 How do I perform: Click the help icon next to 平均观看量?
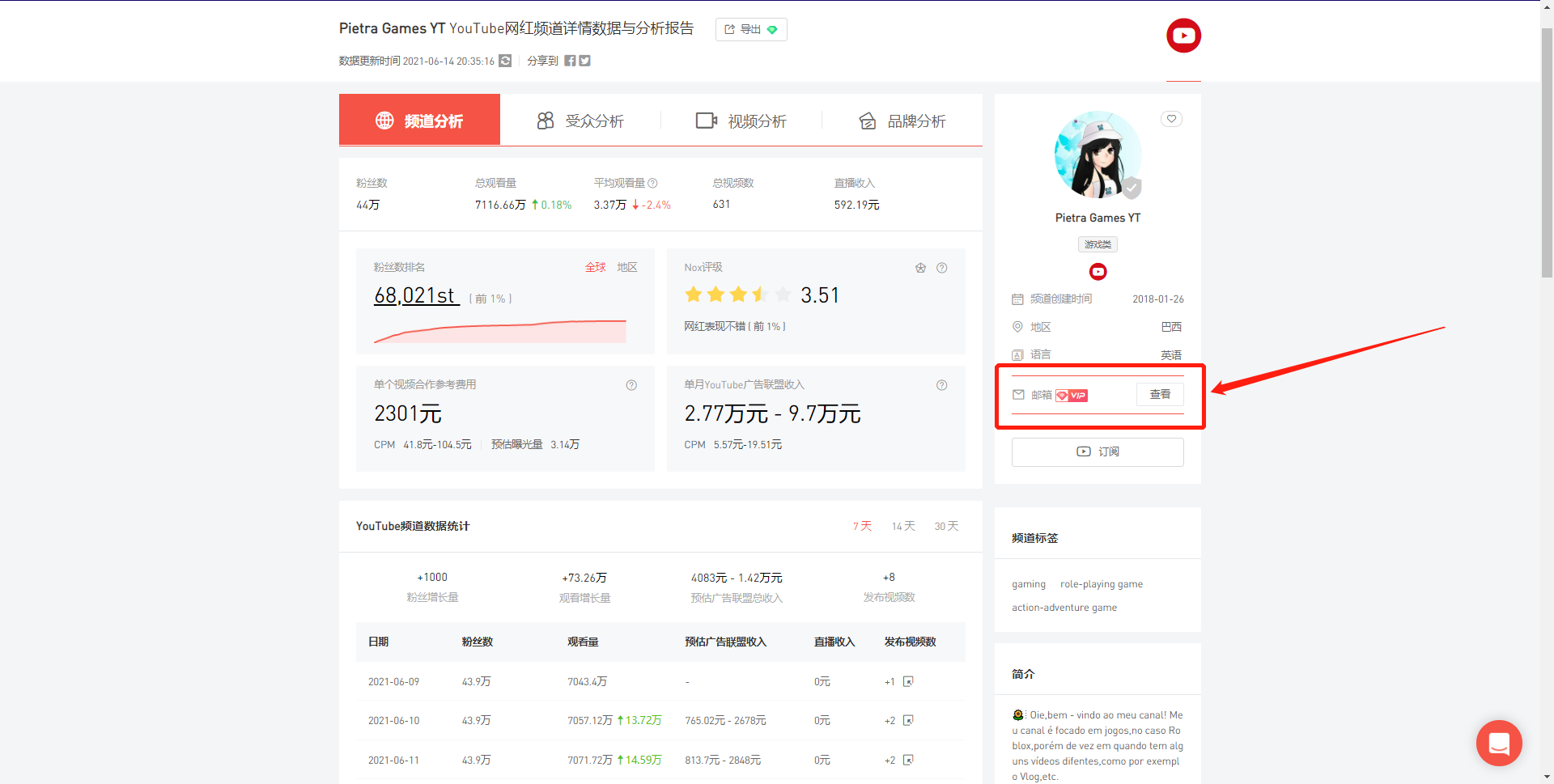pyautogui.click(x=652, y=183)
